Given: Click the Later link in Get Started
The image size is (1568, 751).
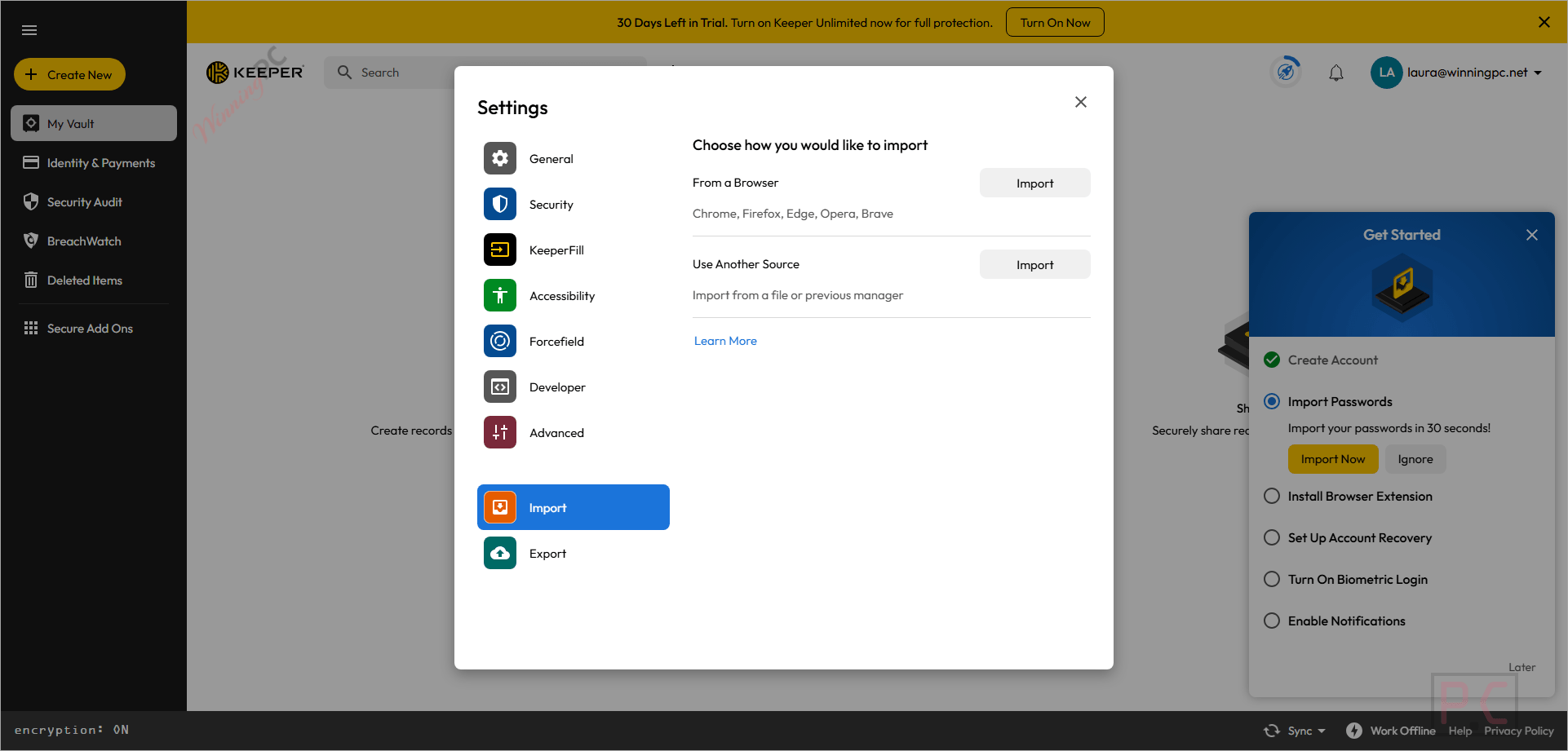Looking at the screenshot, I should (x=1521, y=667).
